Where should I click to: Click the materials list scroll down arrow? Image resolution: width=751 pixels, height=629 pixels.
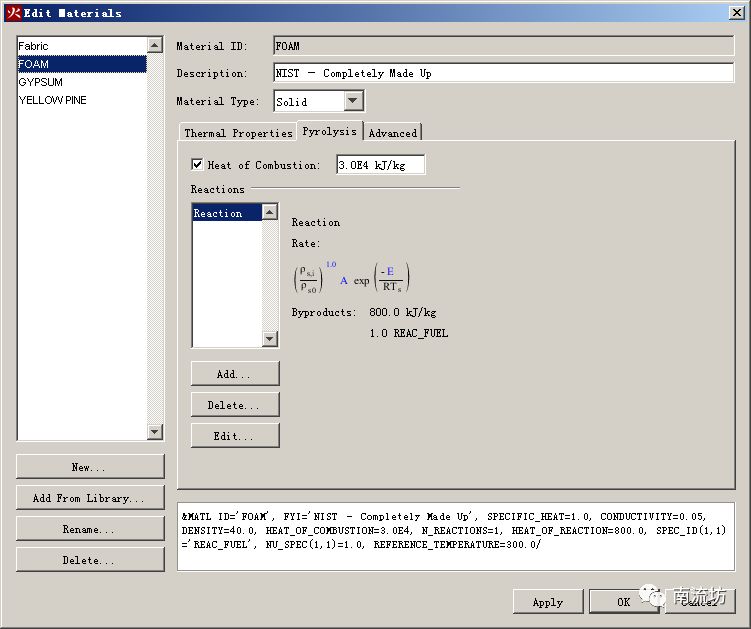pyautogui.click(x=154, y=432)
